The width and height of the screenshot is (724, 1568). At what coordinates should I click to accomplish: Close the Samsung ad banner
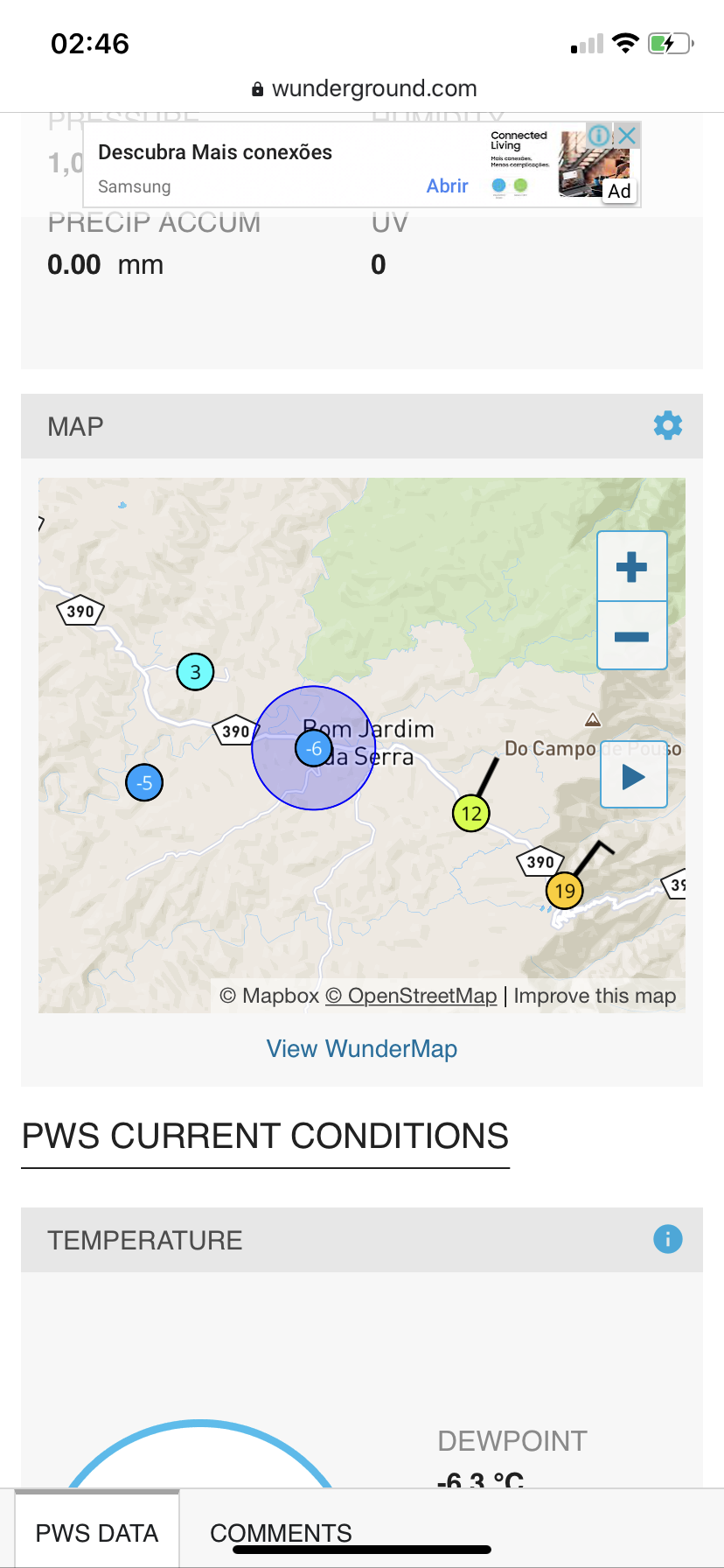(627, 135)
